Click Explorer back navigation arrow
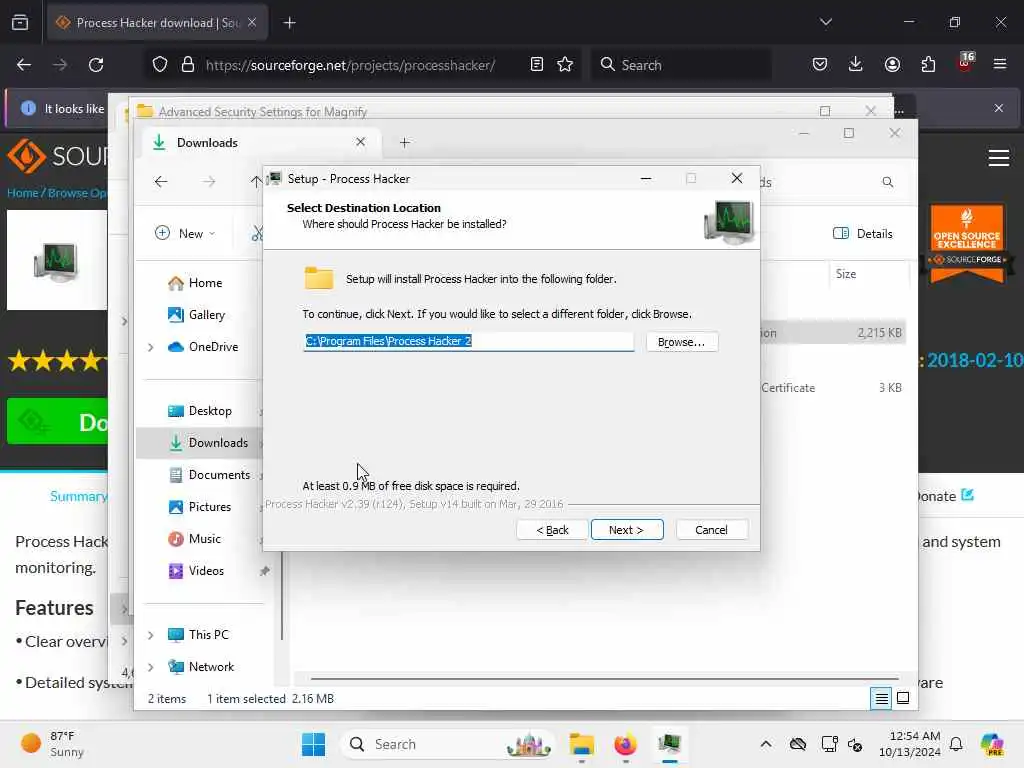Screen dimensions: 1024x768 161,182
